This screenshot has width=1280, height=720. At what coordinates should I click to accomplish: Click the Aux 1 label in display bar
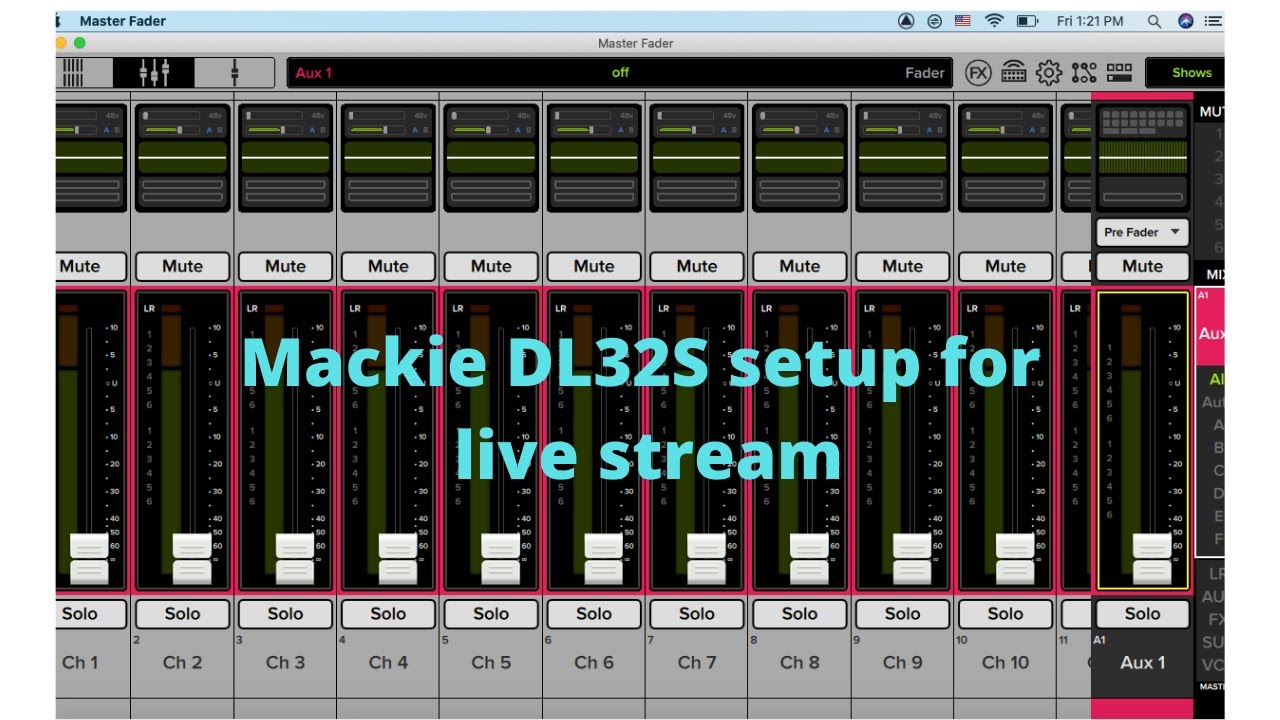tap(314, 73)
